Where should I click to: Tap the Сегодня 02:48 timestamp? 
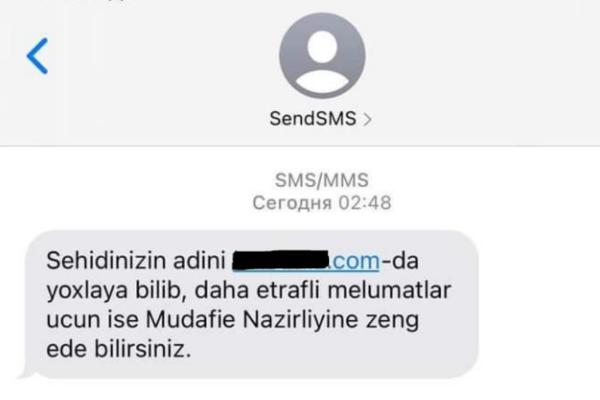(x=322, y=202)
